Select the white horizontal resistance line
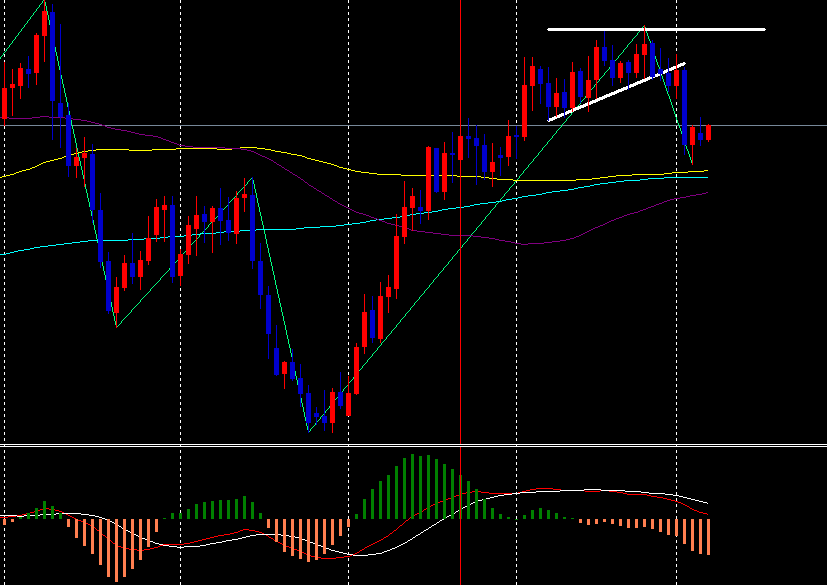The image size is (827, 585). point(656,30)
